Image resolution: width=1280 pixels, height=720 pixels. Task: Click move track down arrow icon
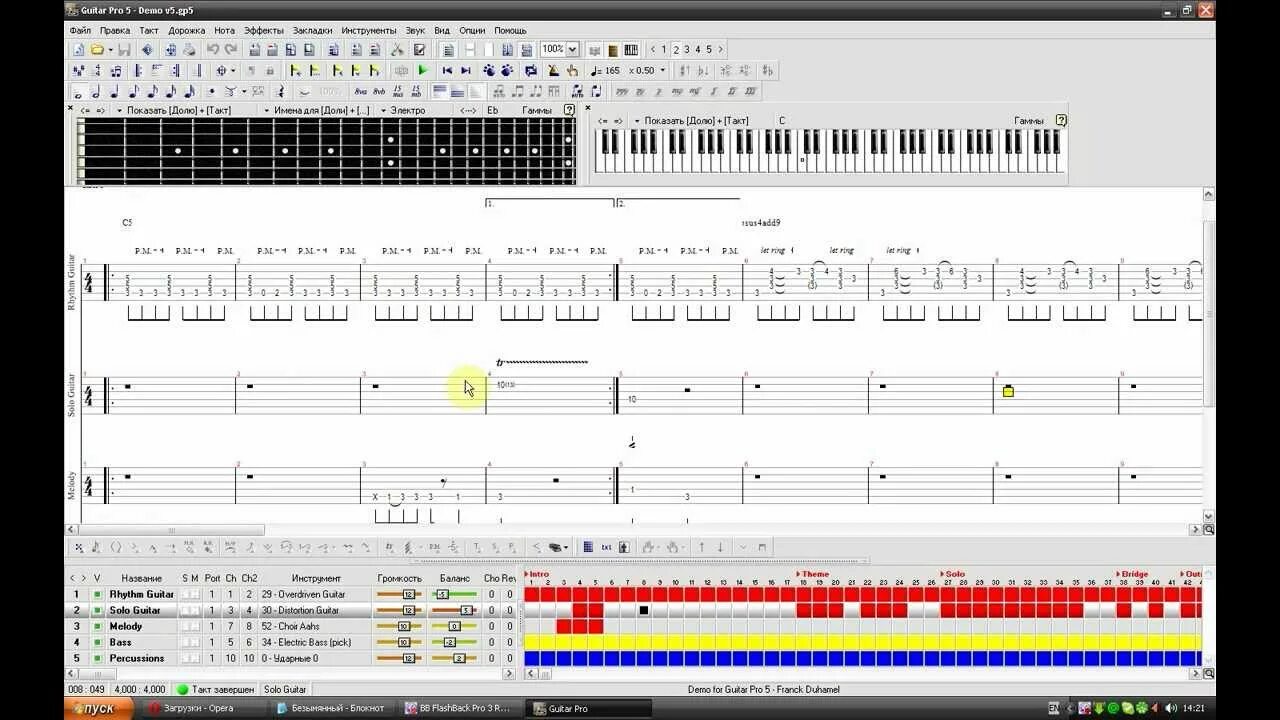click(720, 547)
